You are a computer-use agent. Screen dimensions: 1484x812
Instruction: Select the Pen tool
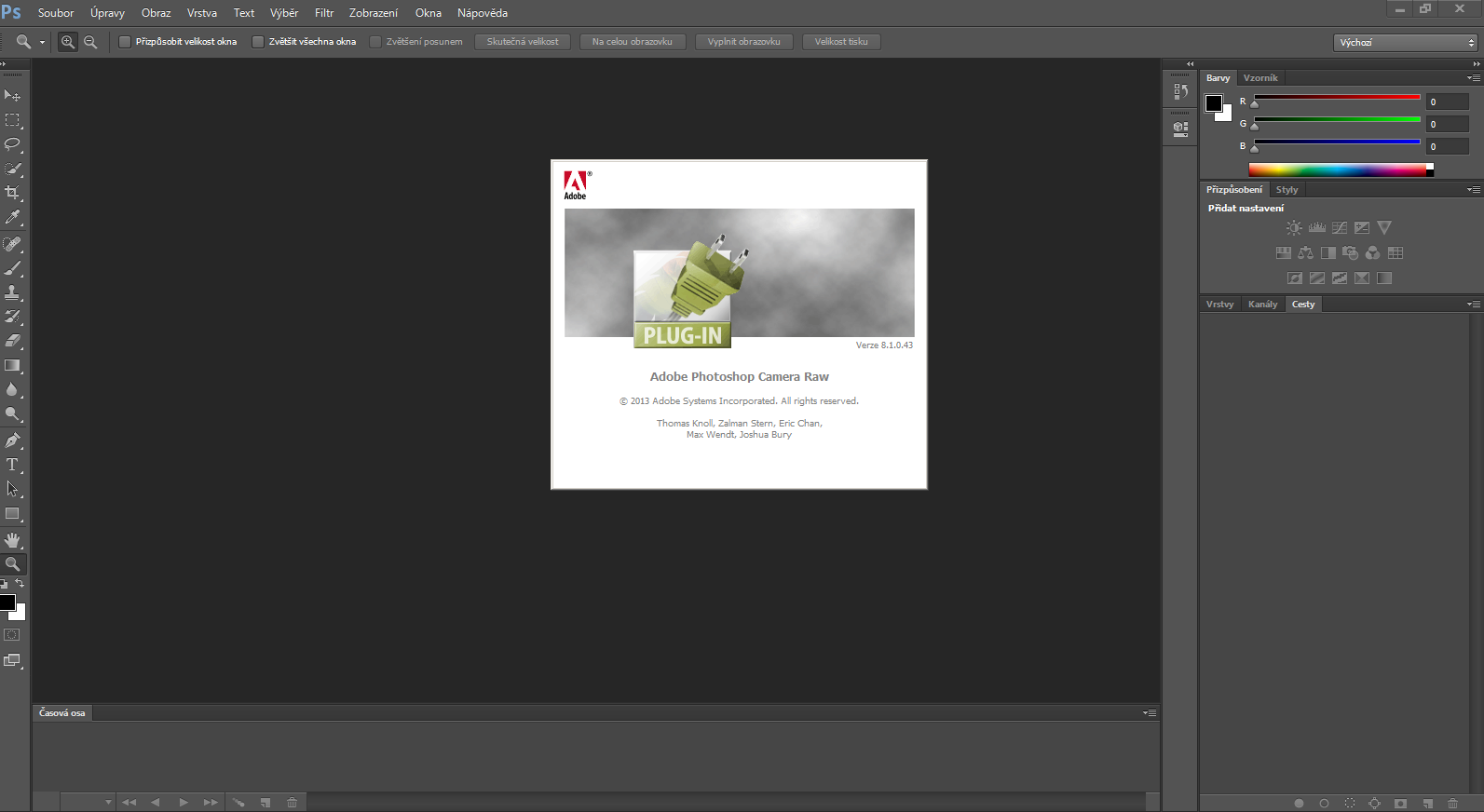(12, 440)
